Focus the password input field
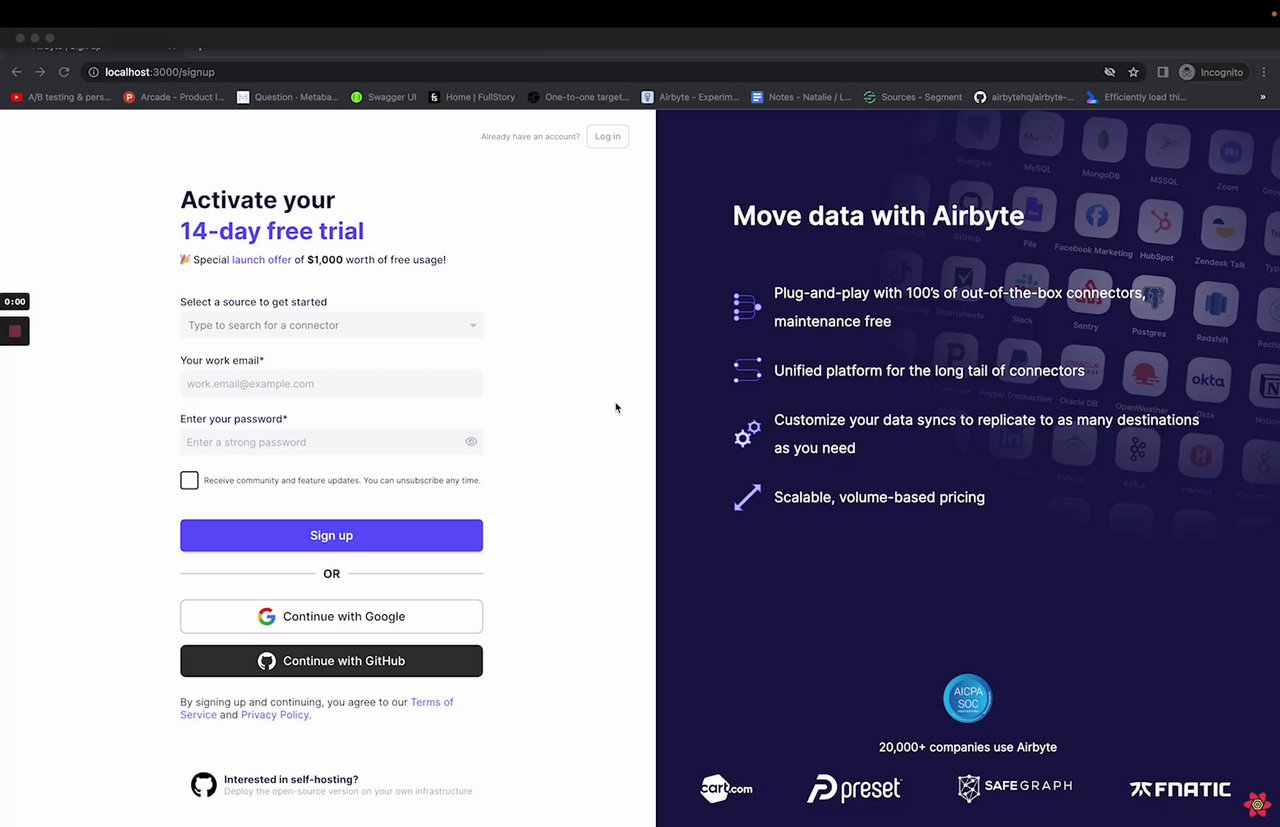The width and height of the screenshot is (1280, 827). pyautogui.click(x=331, y=442)
